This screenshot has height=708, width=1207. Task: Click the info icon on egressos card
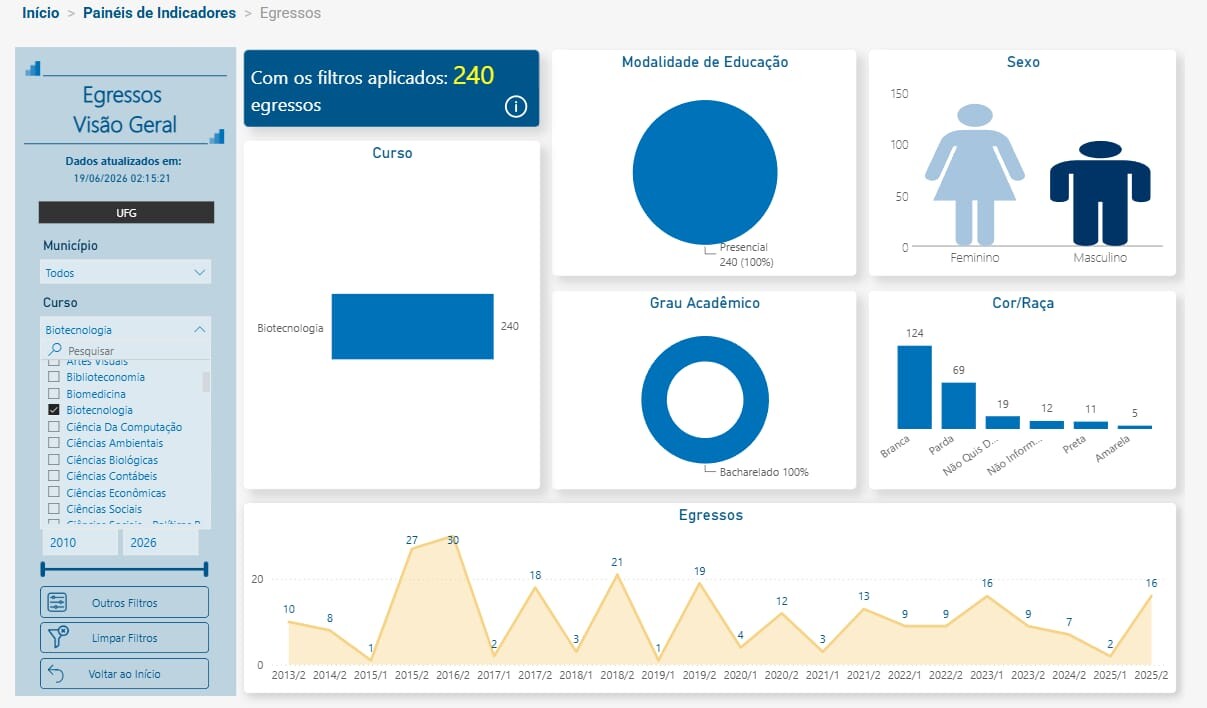point(516,106)
